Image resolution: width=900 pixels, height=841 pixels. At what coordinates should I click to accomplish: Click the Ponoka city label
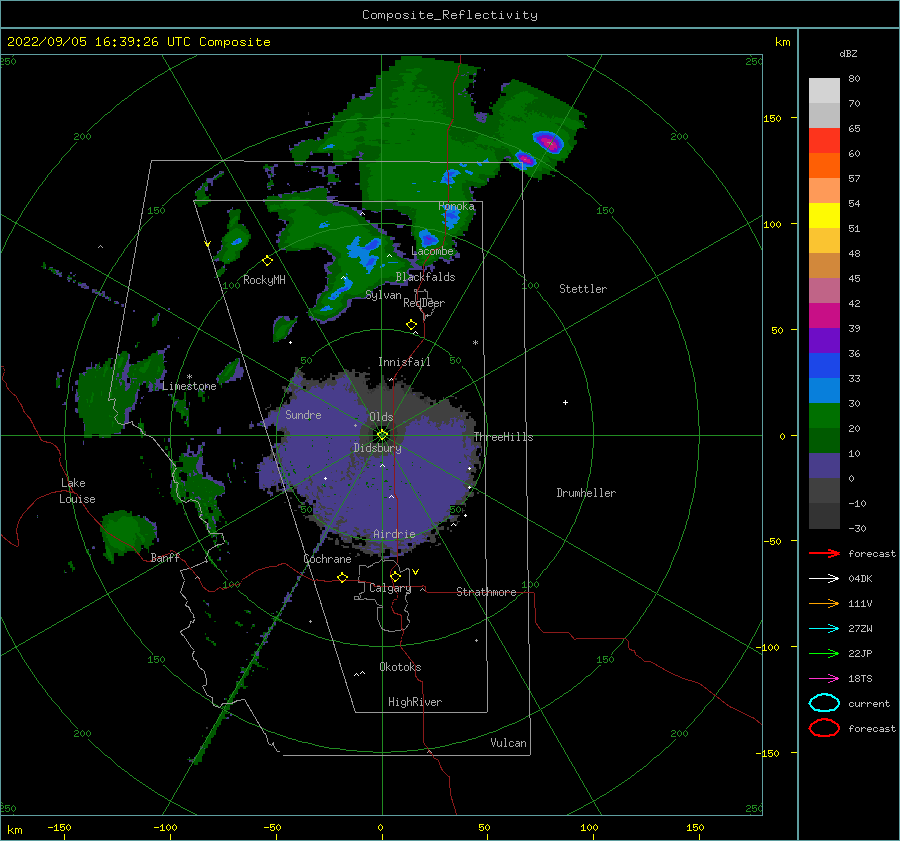tap(456, 206)
